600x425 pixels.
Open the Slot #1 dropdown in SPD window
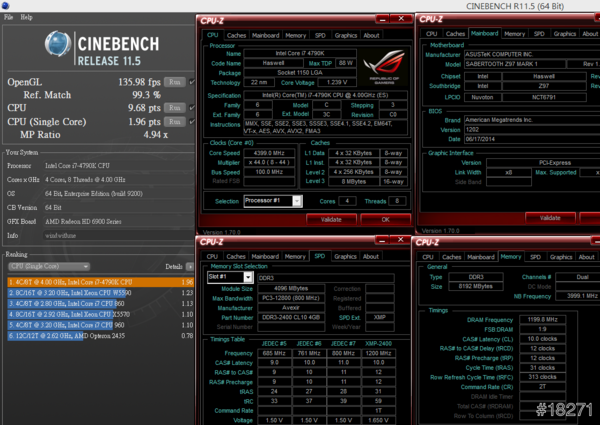tap(230, 277)
